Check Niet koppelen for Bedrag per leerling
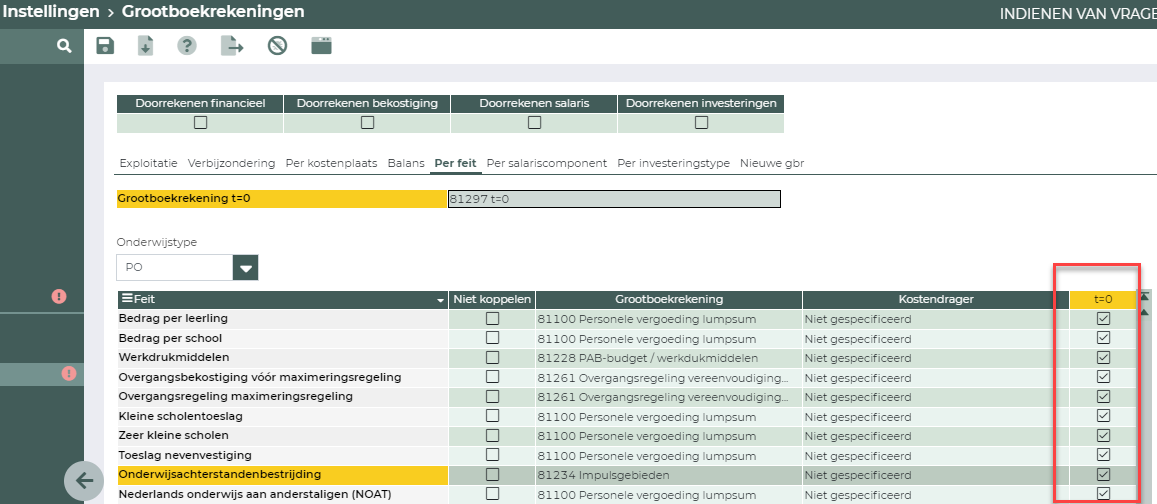Screen dimensions: 1157x504 pyautogui.click(x=492, y=319)
